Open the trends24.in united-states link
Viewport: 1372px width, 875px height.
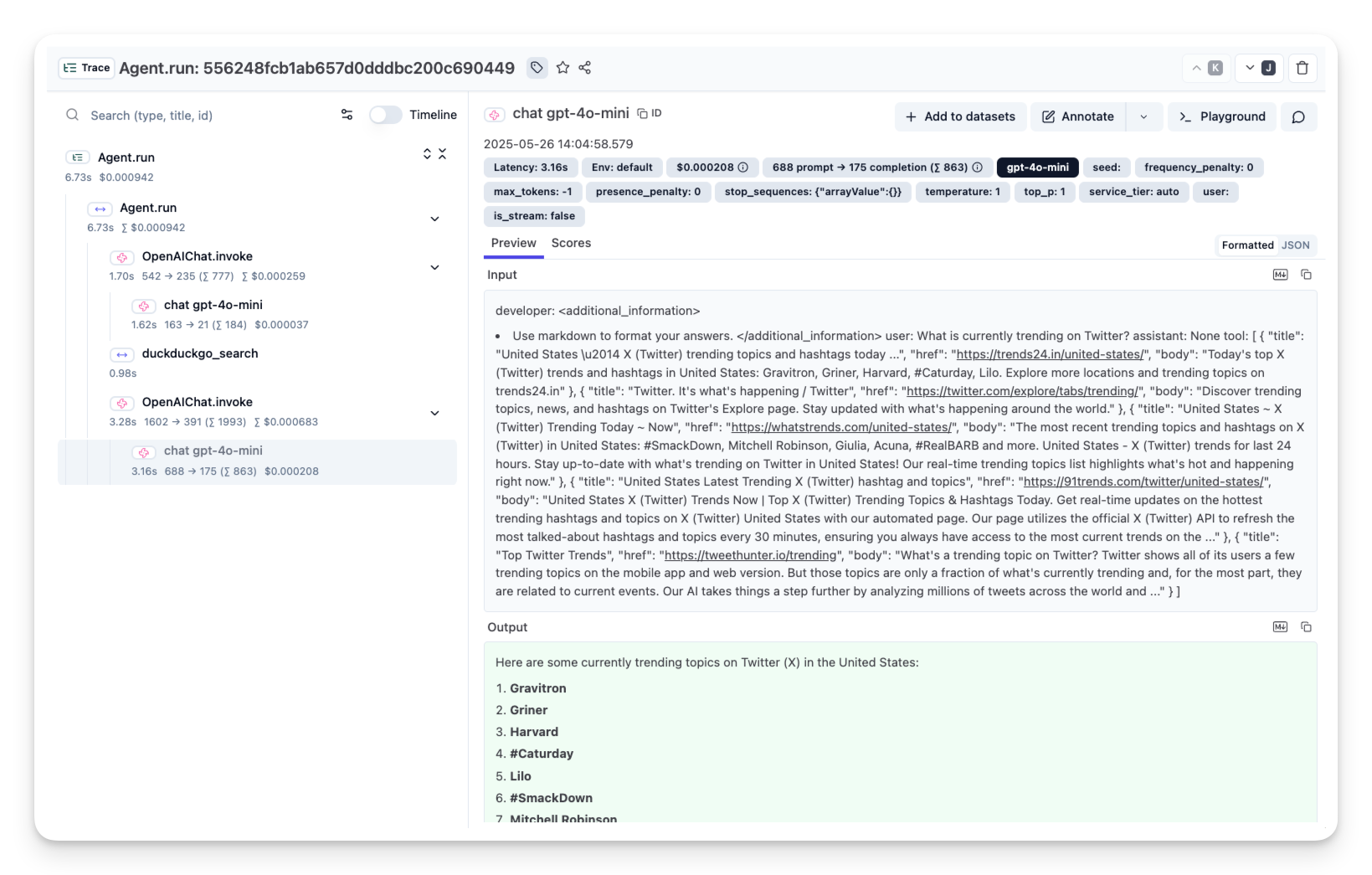(1050, 354)
